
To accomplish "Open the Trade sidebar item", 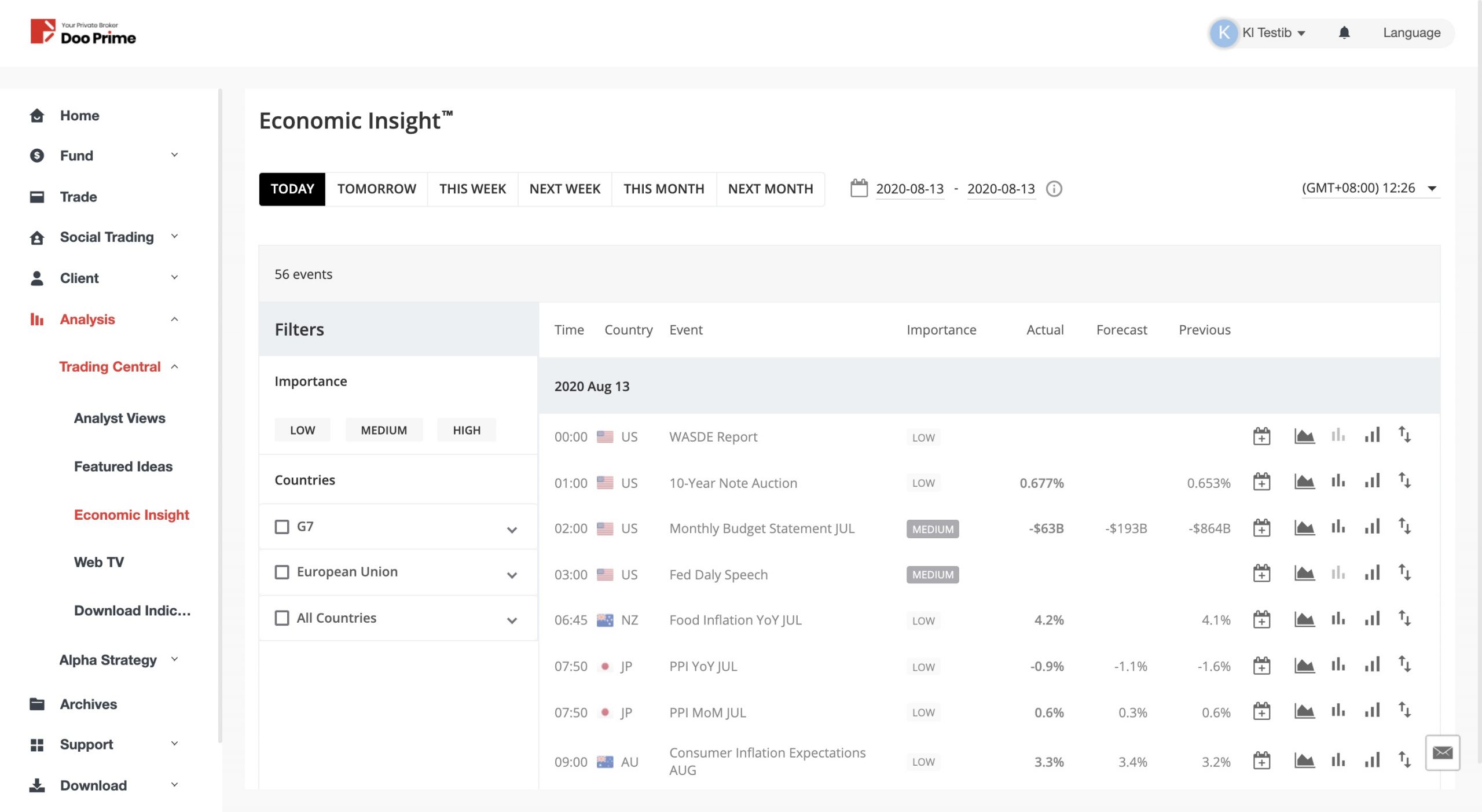I will tap(78, 197).
